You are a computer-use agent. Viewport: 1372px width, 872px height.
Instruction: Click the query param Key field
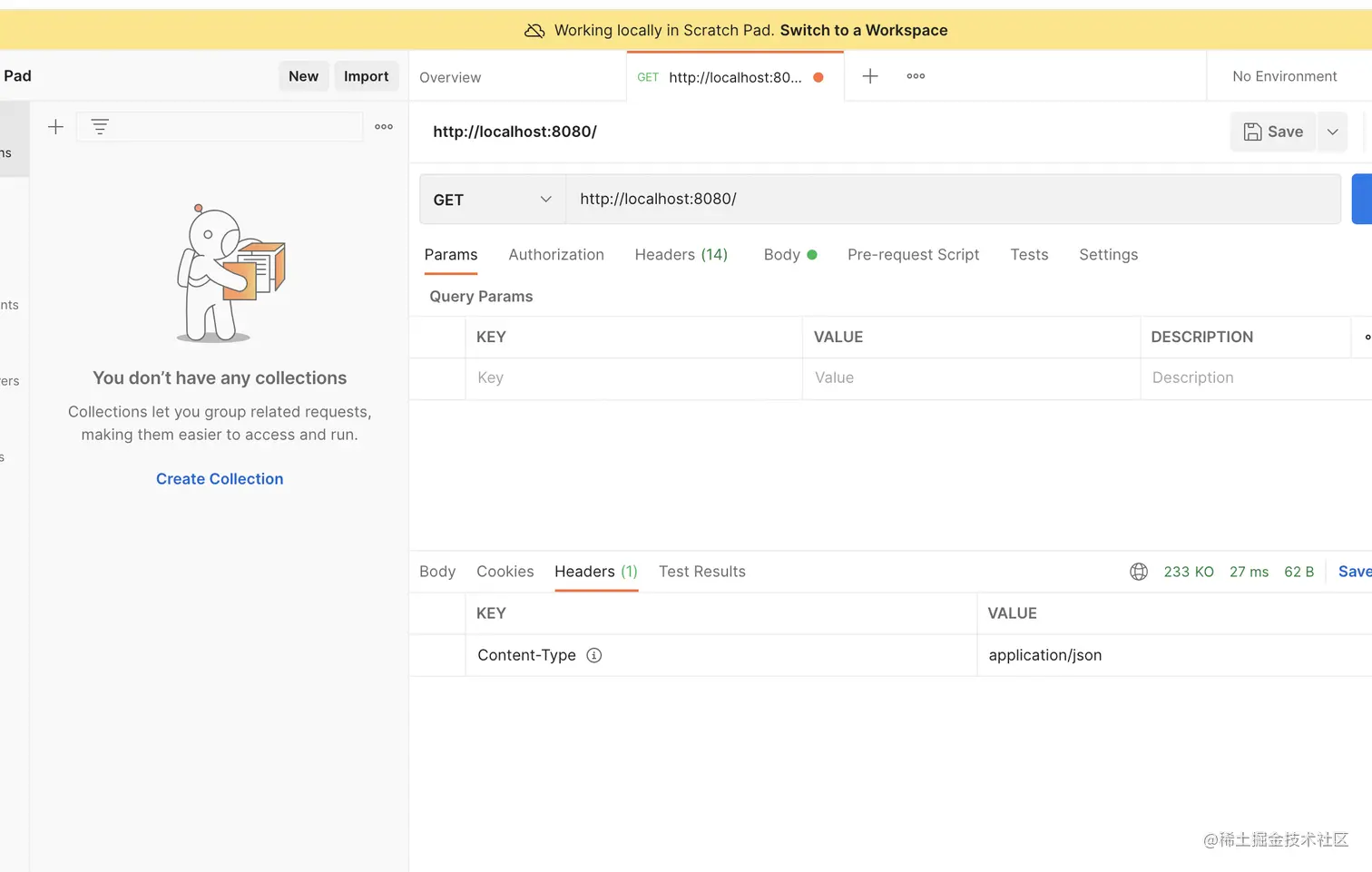tap(633, 378)
